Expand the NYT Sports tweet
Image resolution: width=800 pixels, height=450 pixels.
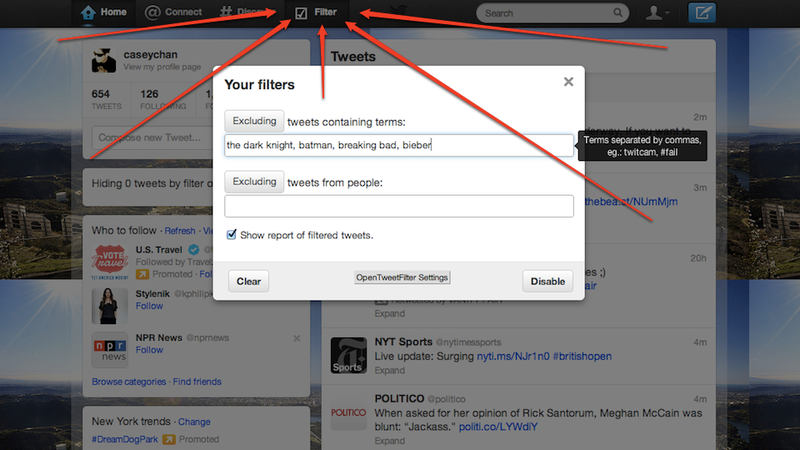point(389,370)
